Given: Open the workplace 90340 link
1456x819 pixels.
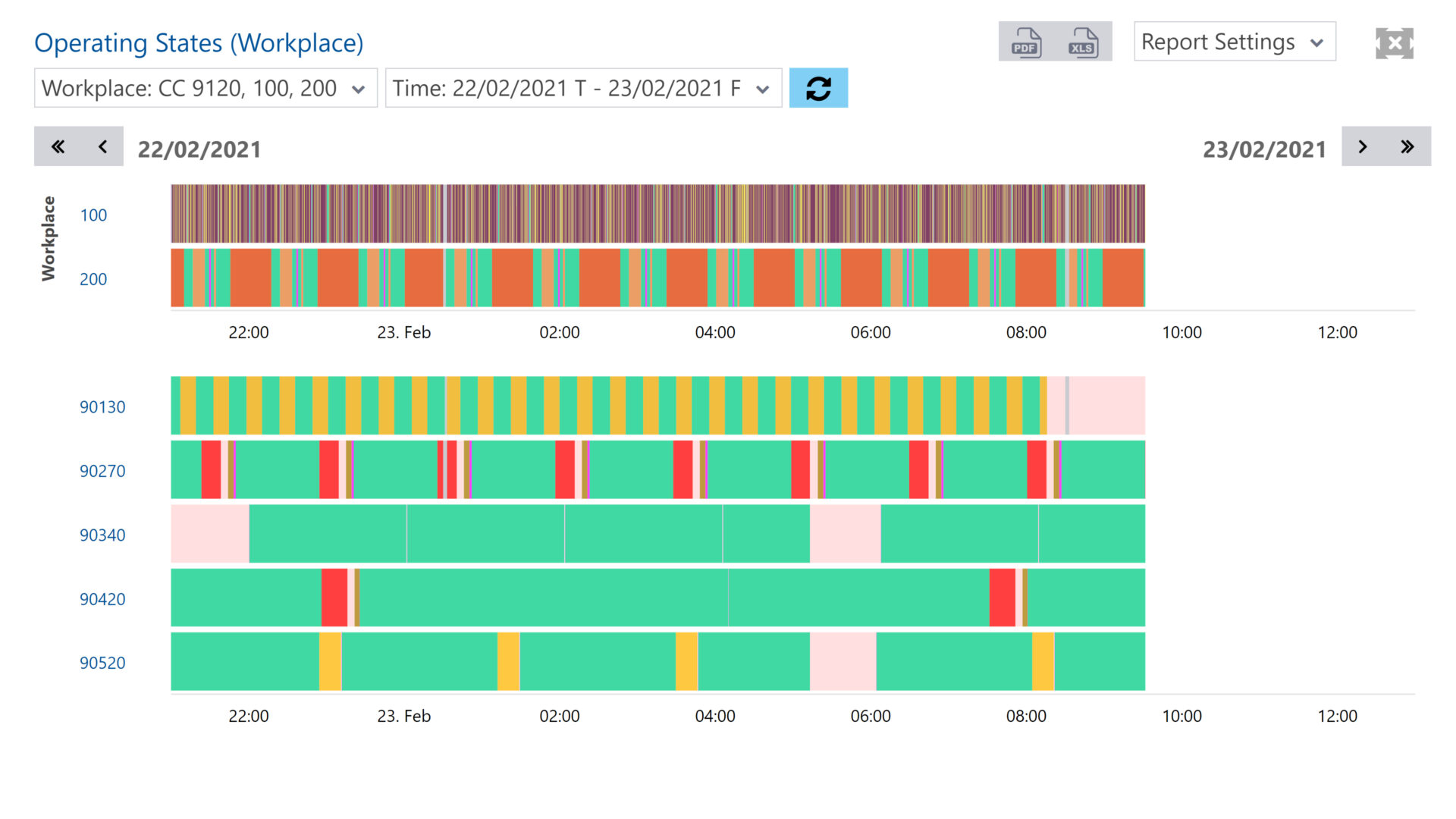Looking at the screenshot, I should click(x=102, y=535).
